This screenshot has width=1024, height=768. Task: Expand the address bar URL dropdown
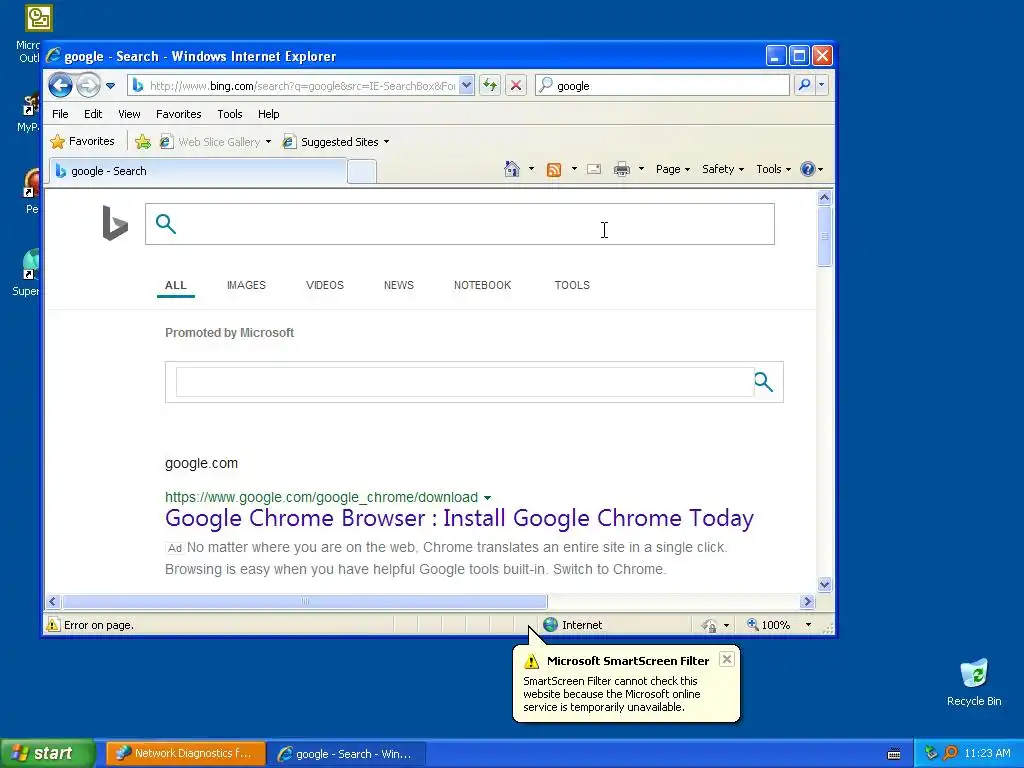(466, 86)
